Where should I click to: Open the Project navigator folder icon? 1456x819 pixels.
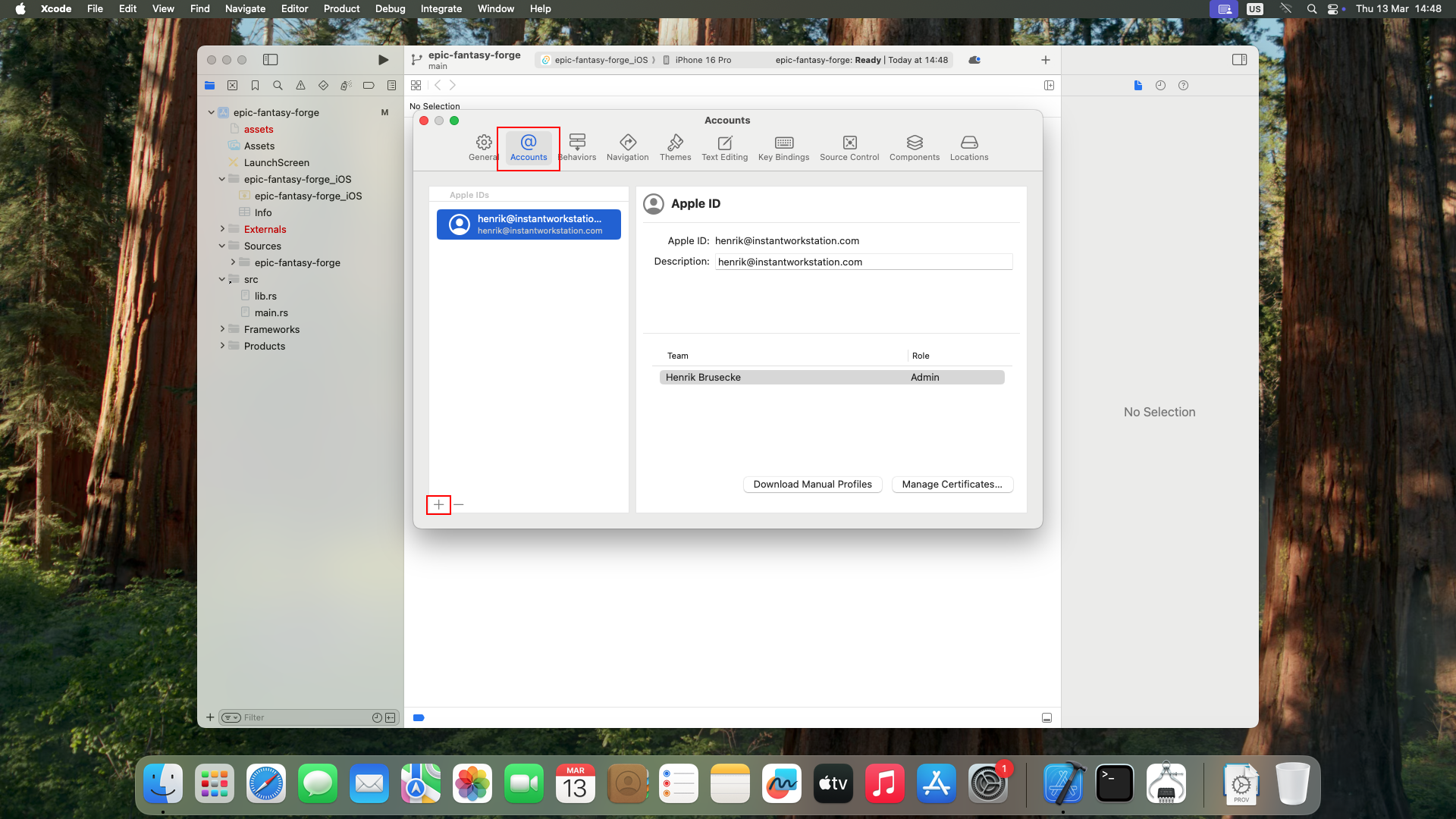[210, 86]
